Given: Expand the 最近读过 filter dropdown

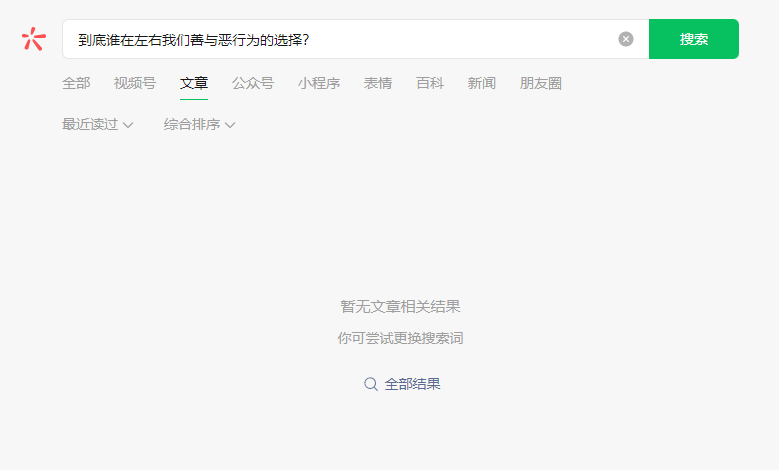Looking at the screenshot, I should (97, 124).
